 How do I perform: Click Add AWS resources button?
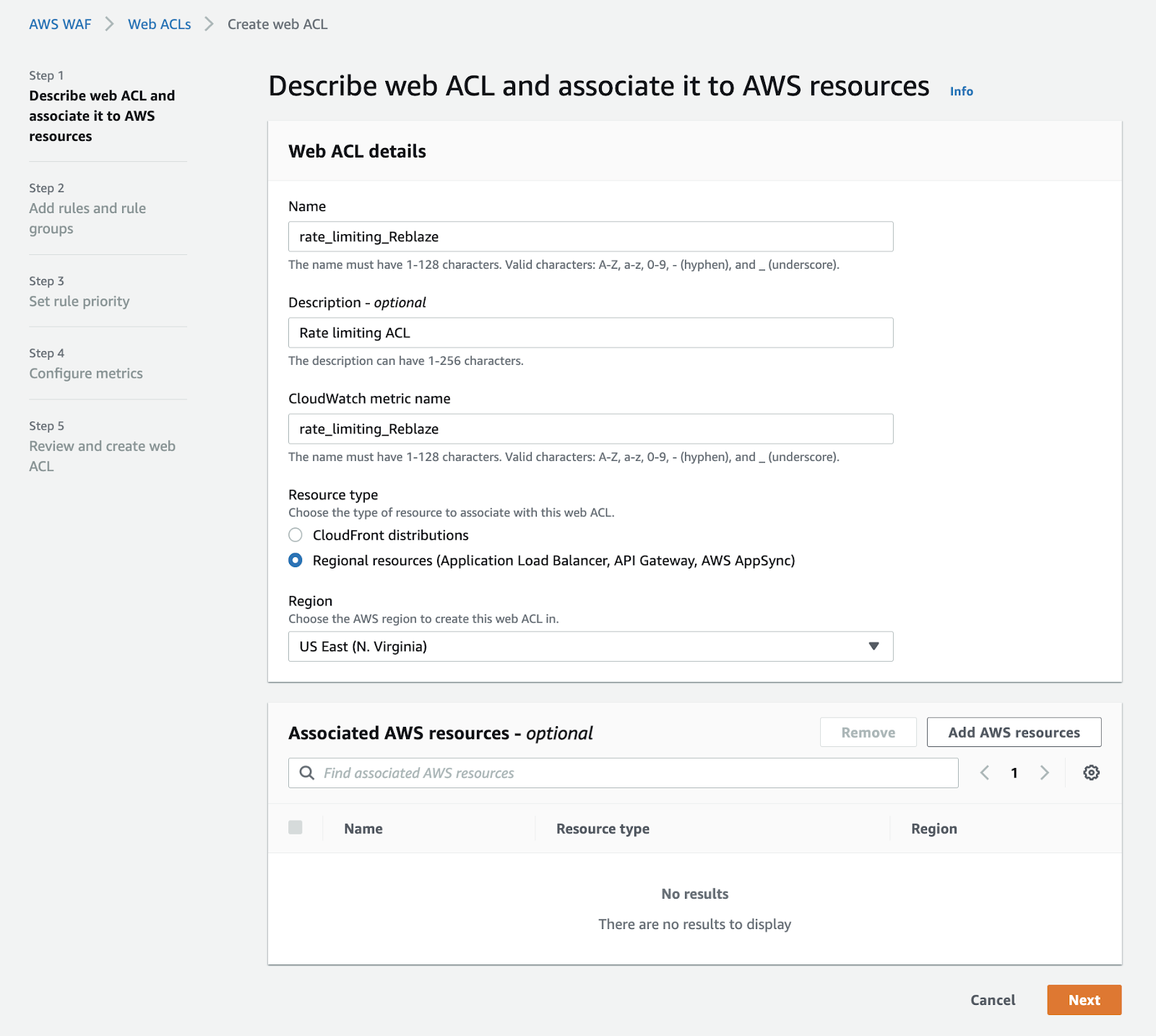coord(1014,733)
